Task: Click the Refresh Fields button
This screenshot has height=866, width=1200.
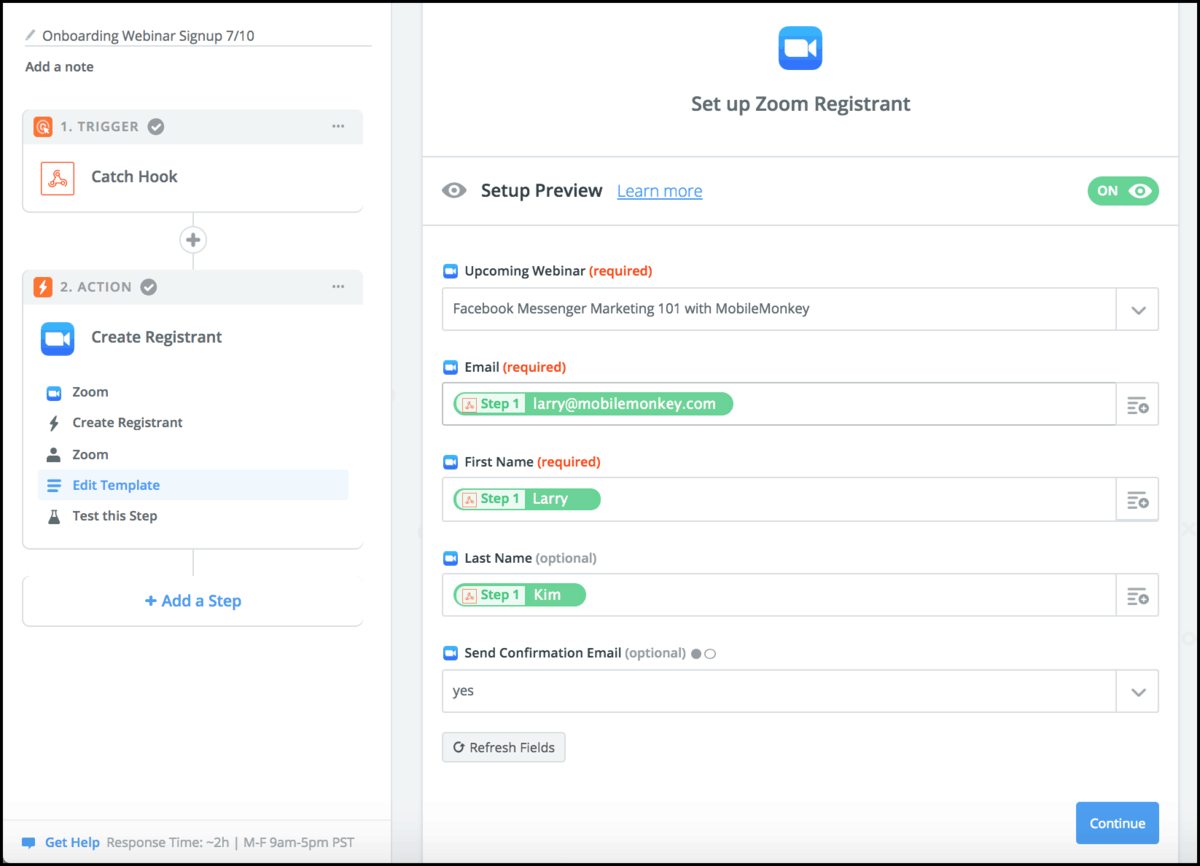Action: (504, 747)
